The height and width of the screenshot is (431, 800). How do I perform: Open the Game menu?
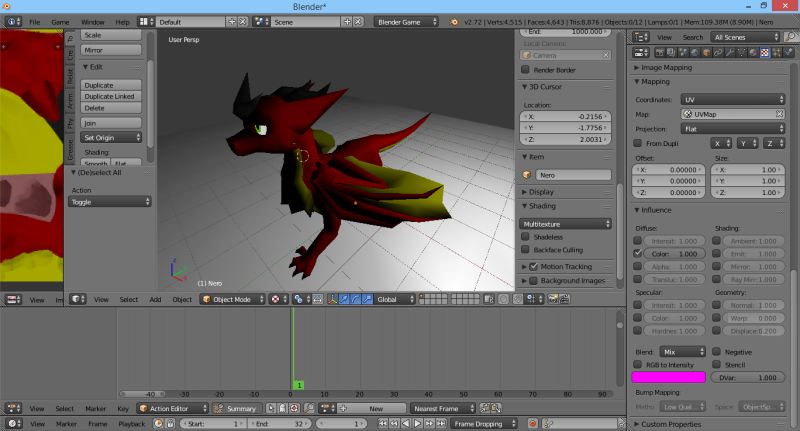[x=60, y=22]
